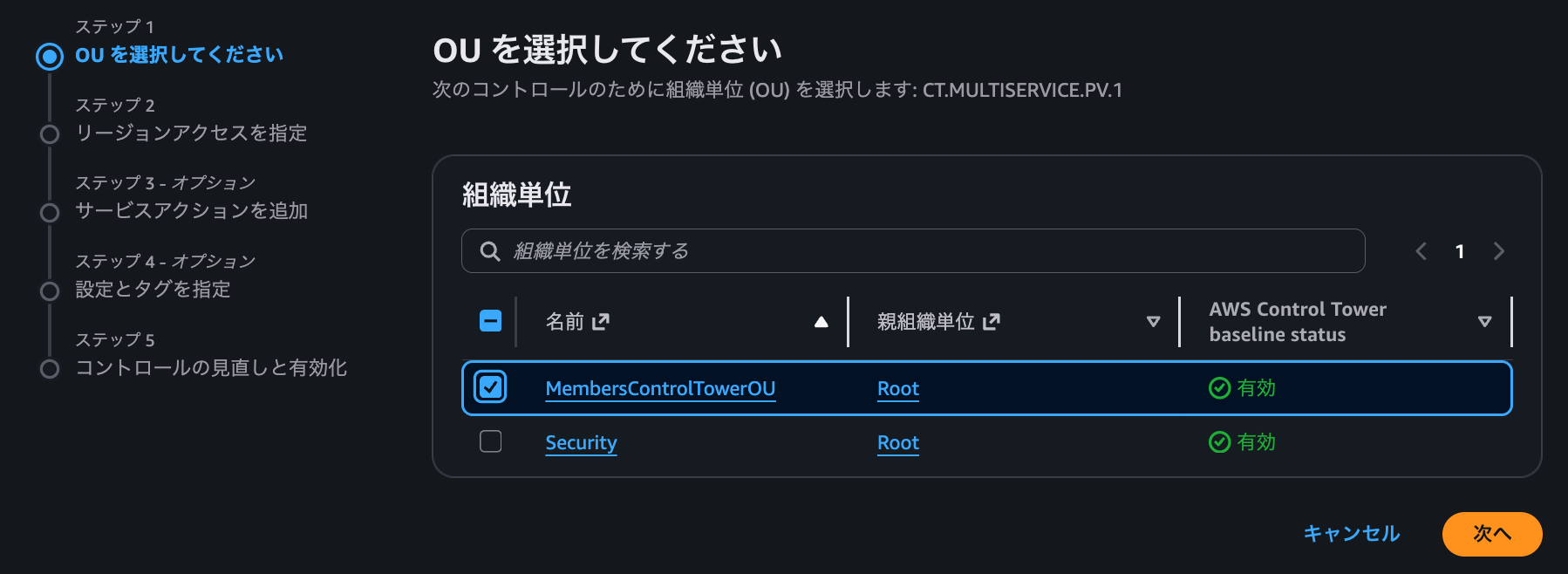Check the Security organizational unit checkbox
The height and width of the screenshot is (574, 1568).
pyautogui.click(x=490, y=441)
